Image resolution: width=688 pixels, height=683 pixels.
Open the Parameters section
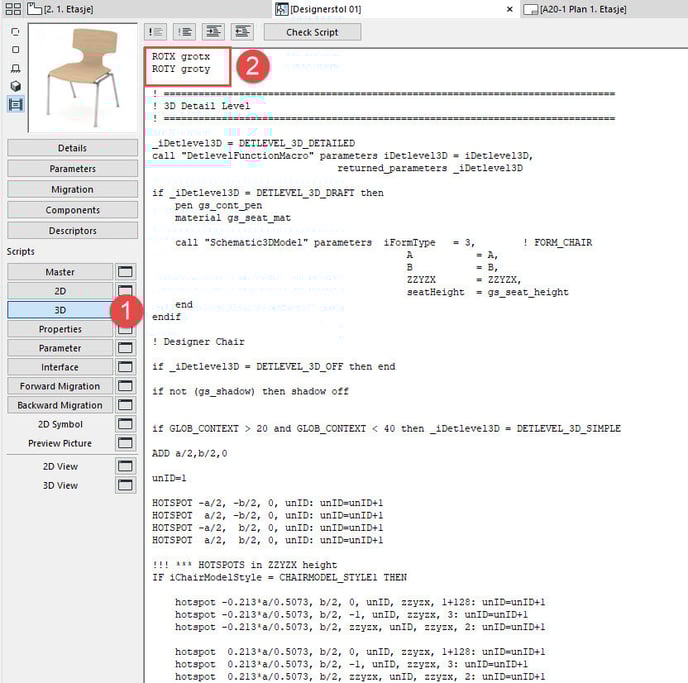click(x=72, y=168)
